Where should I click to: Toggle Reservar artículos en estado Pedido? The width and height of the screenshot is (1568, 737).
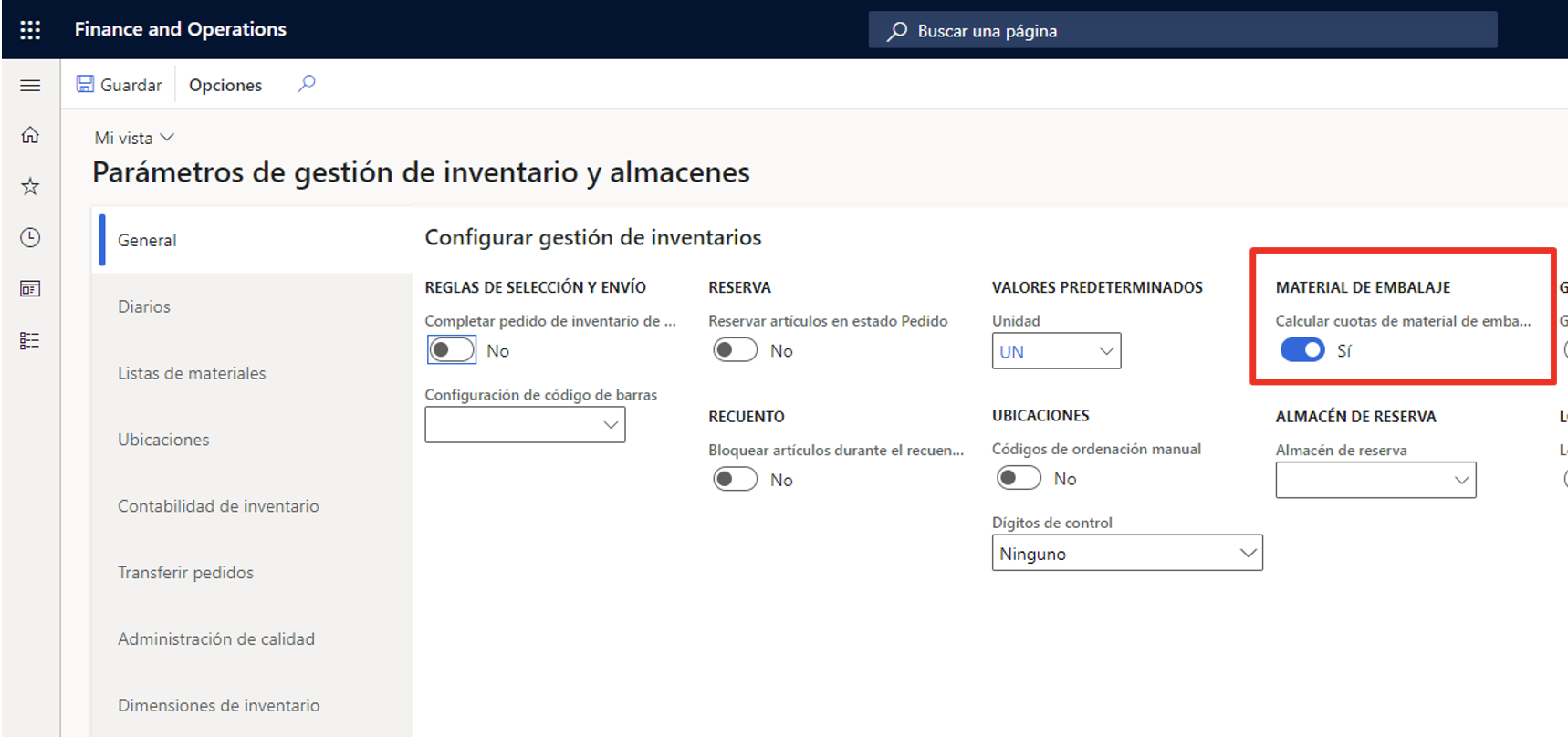point(736,350)
